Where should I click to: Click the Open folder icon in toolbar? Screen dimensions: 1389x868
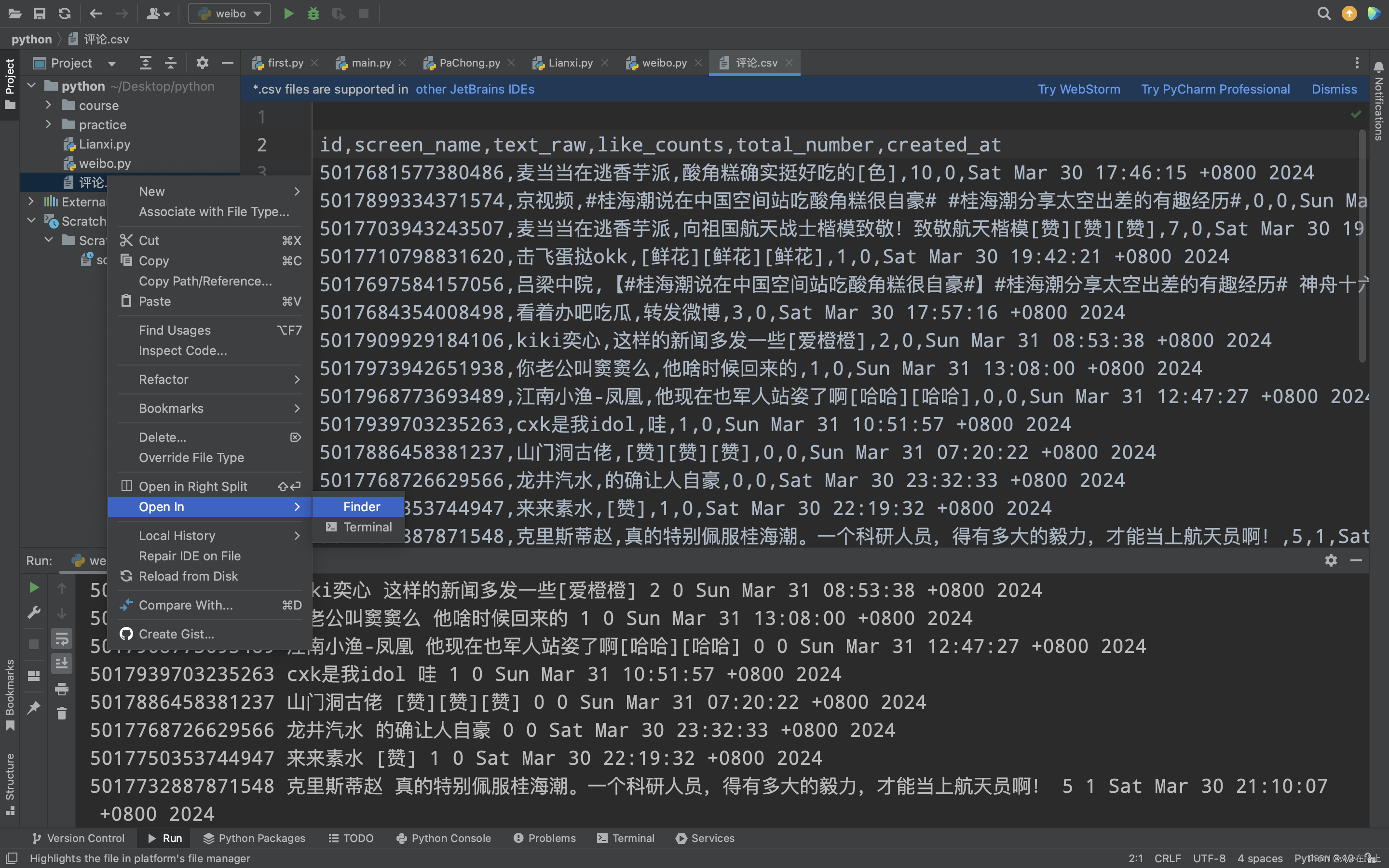point(14,13)
